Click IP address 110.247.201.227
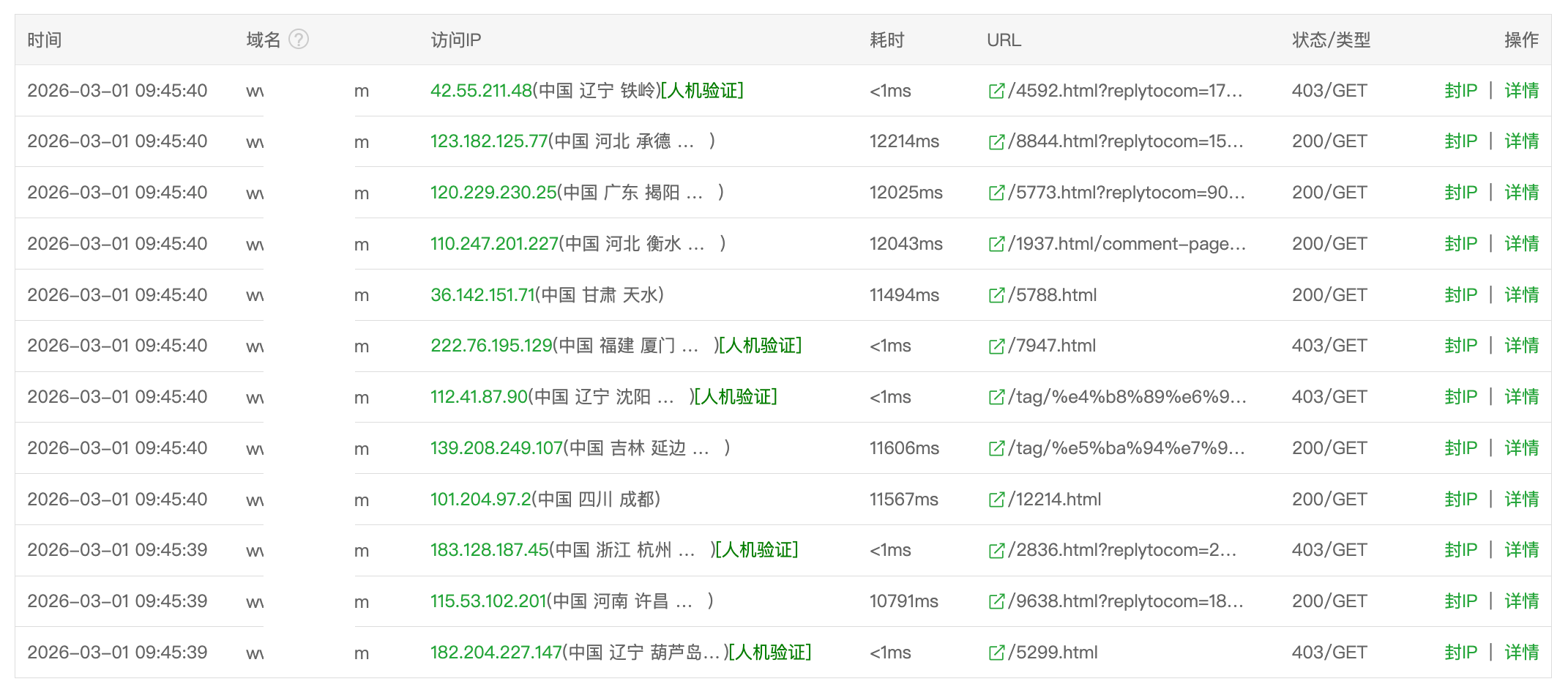This screenshot has height=687, width=1568. coord(494,244)
